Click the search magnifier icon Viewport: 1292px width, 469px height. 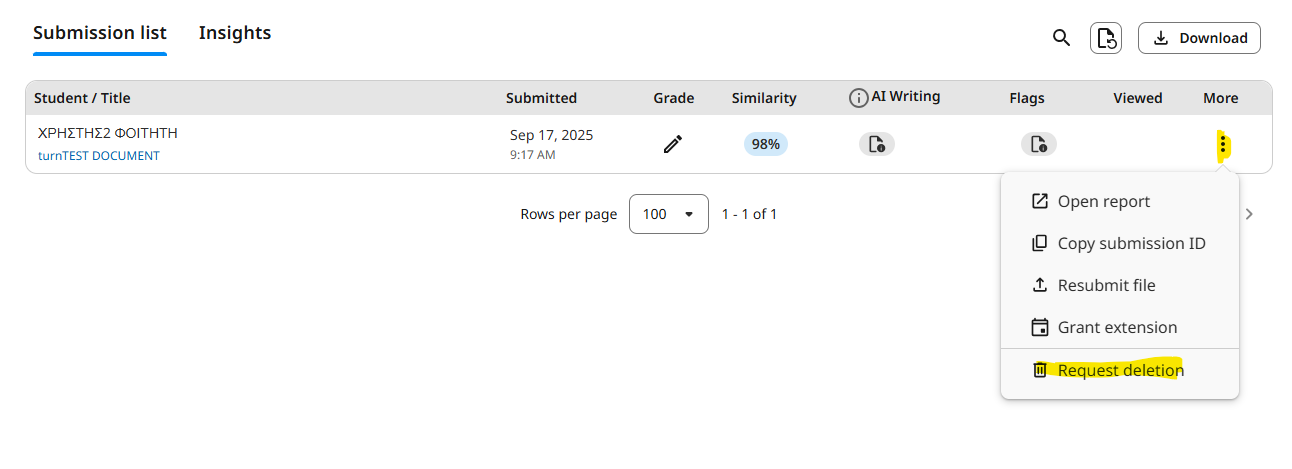(1061, 38)
